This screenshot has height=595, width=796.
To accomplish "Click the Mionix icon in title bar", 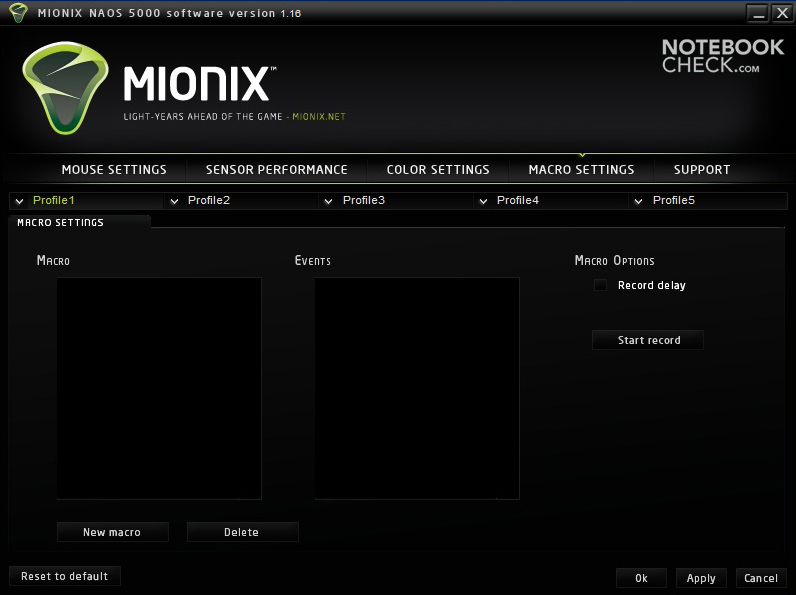I will point(18,13).
